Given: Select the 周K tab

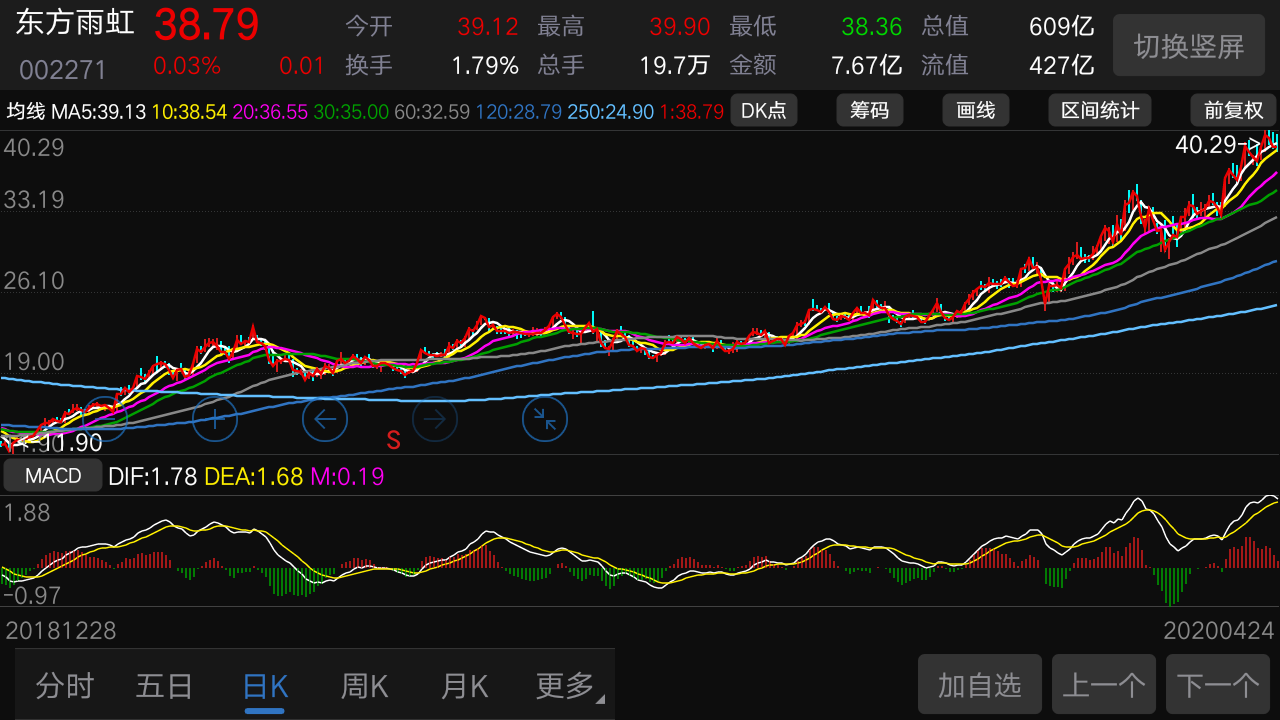Looking at the screenshot, I should pos(365,686).
